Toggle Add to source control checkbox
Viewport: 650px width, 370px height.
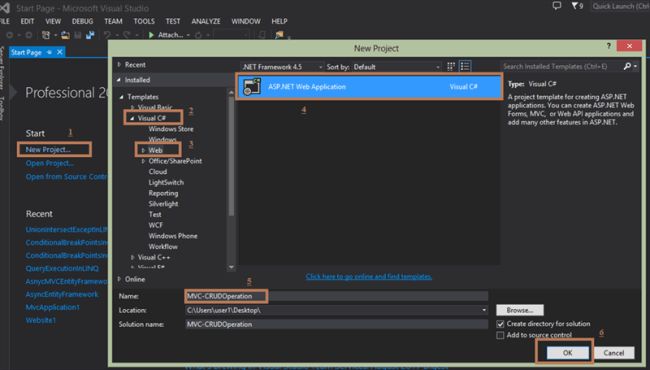click(500, 335)
